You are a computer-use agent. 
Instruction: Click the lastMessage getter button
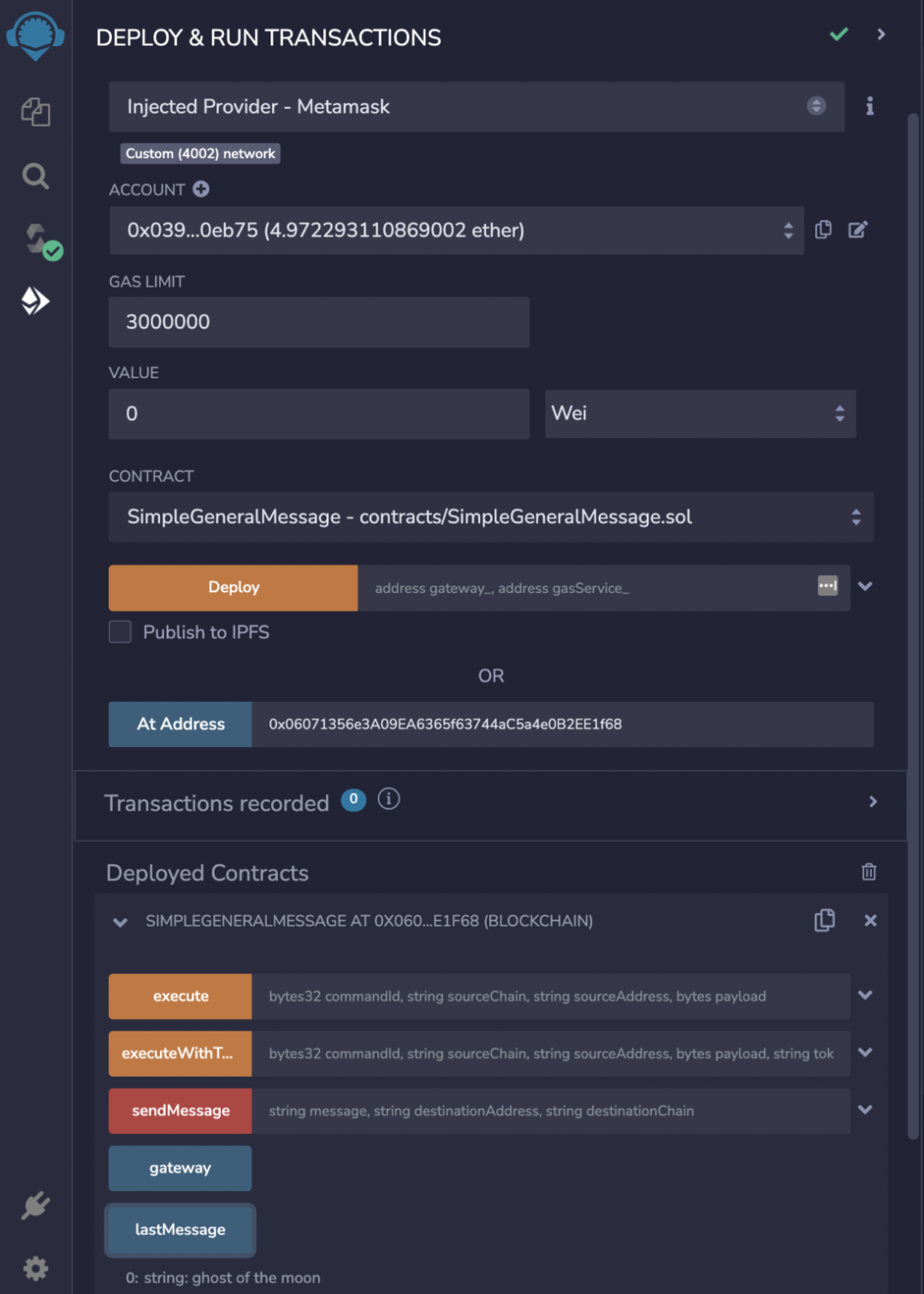[x=180, y=1230]
